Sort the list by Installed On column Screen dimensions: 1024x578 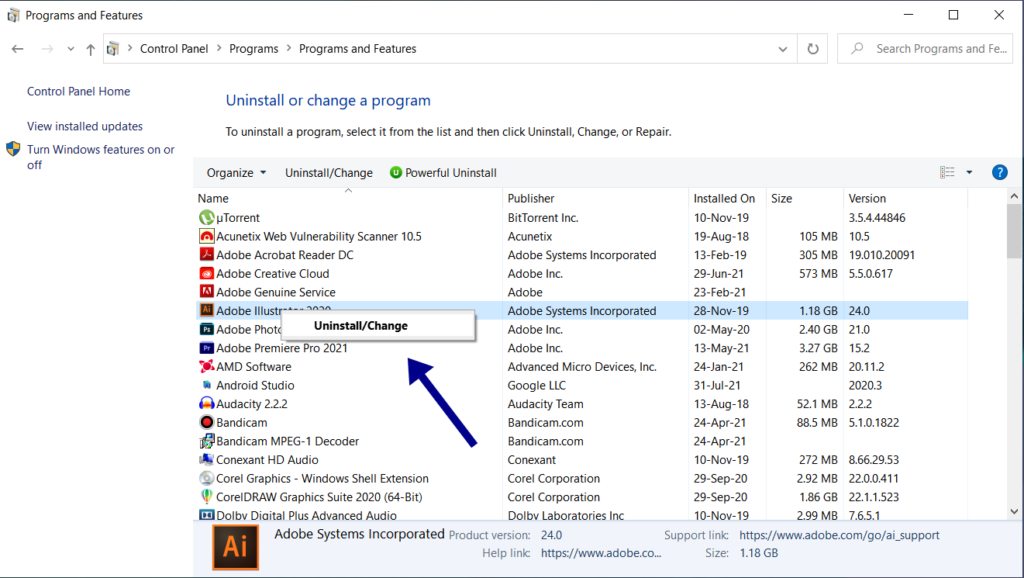[x=725, y=198]
